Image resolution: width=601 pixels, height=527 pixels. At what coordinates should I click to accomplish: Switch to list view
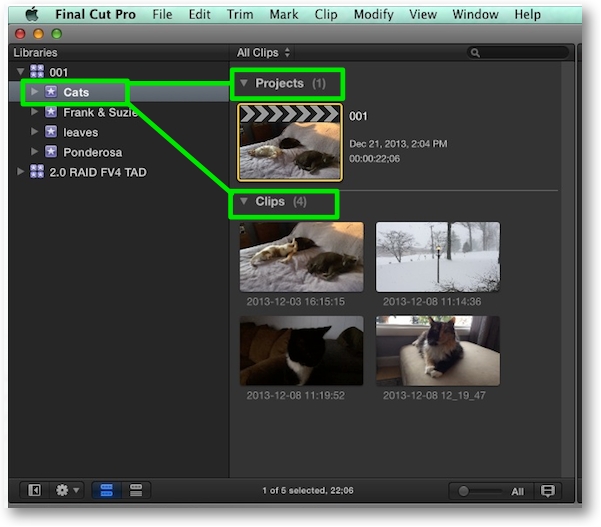[136, 490]
